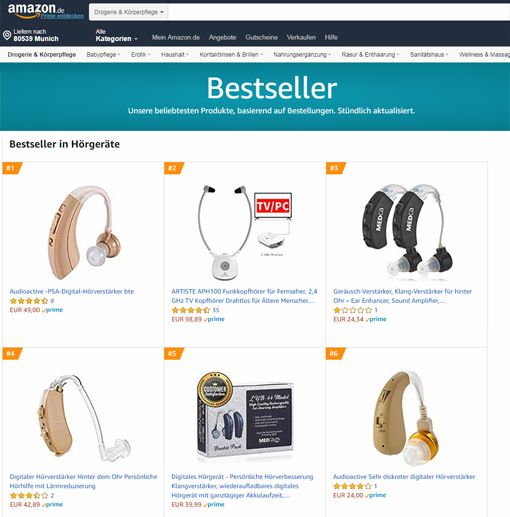Go to Gutscheine in the navigation

pos(261,37)
